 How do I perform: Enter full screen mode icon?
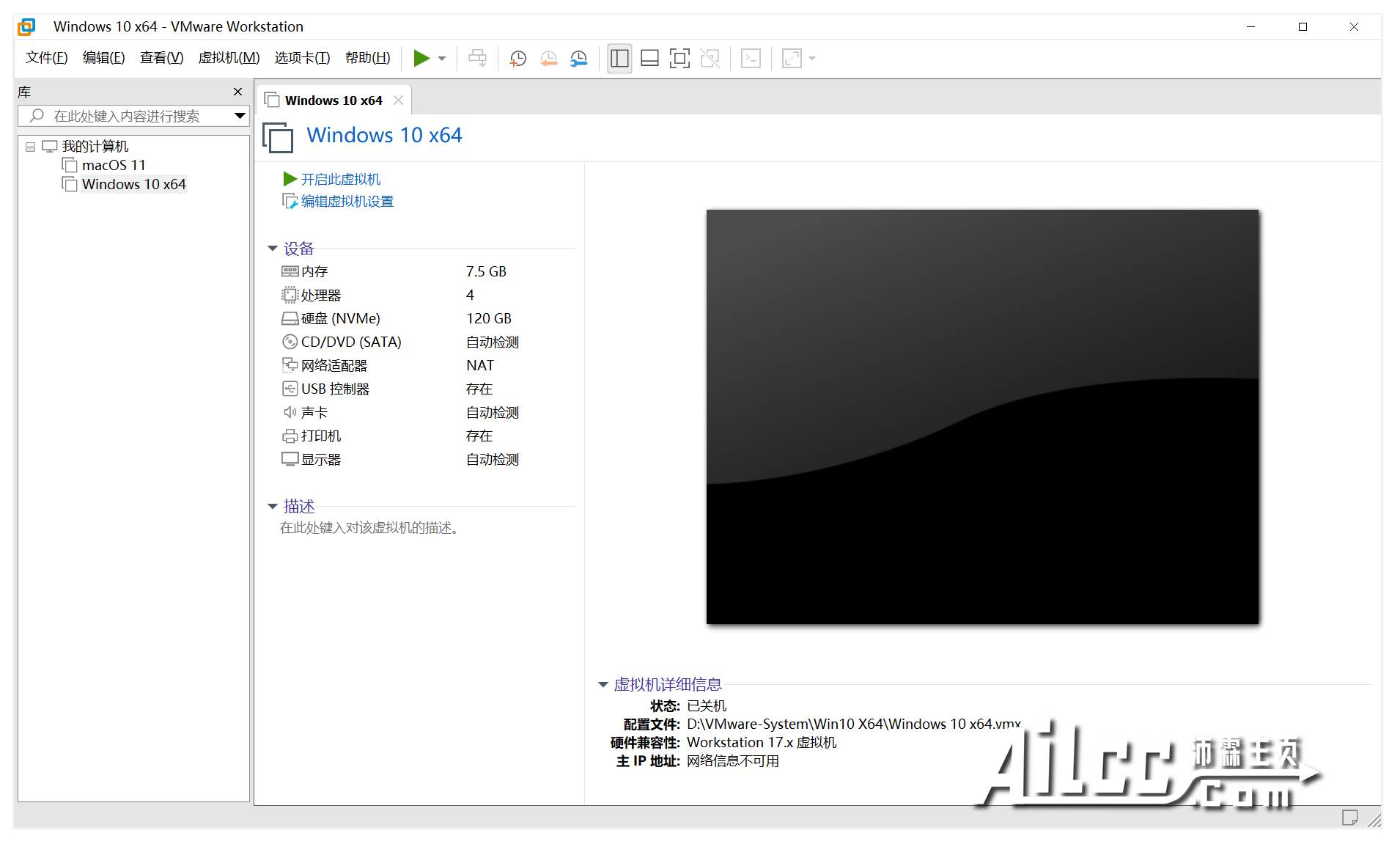tap(679, 58)
